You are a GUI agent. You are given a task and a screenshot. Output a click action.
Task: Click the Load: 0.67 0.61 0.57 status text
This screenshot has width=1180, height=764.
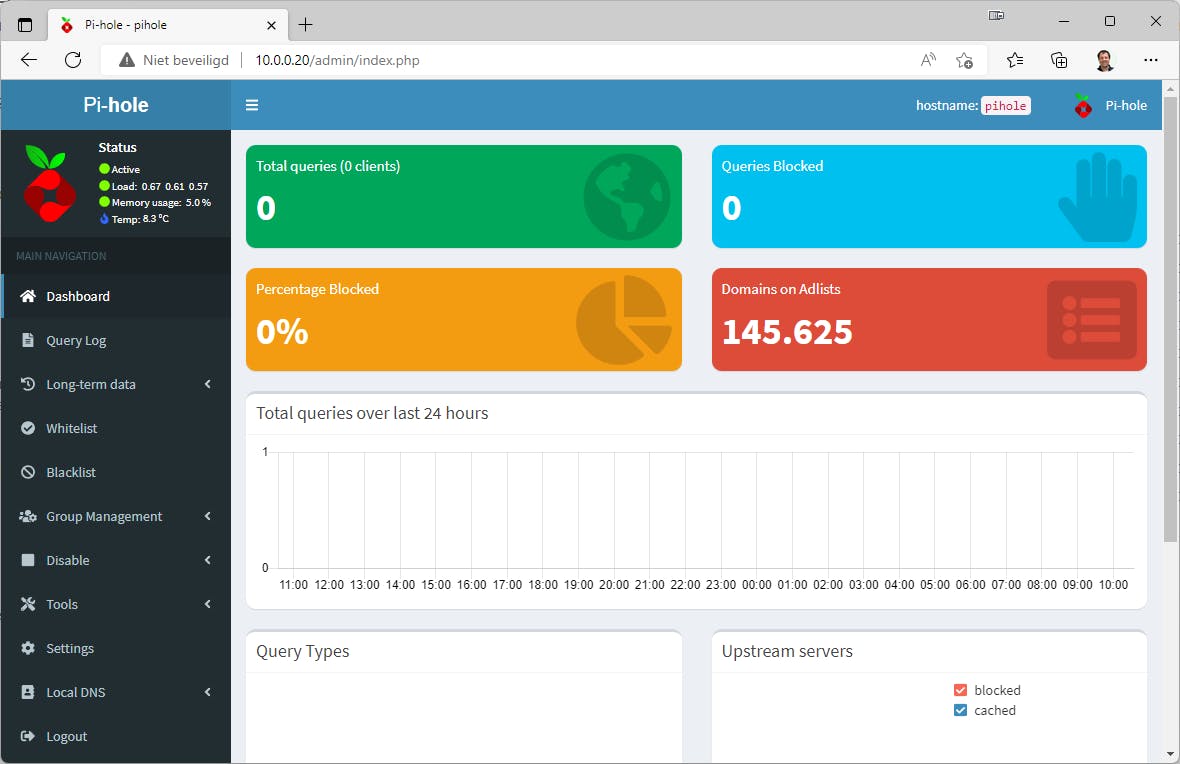(160, 186)
